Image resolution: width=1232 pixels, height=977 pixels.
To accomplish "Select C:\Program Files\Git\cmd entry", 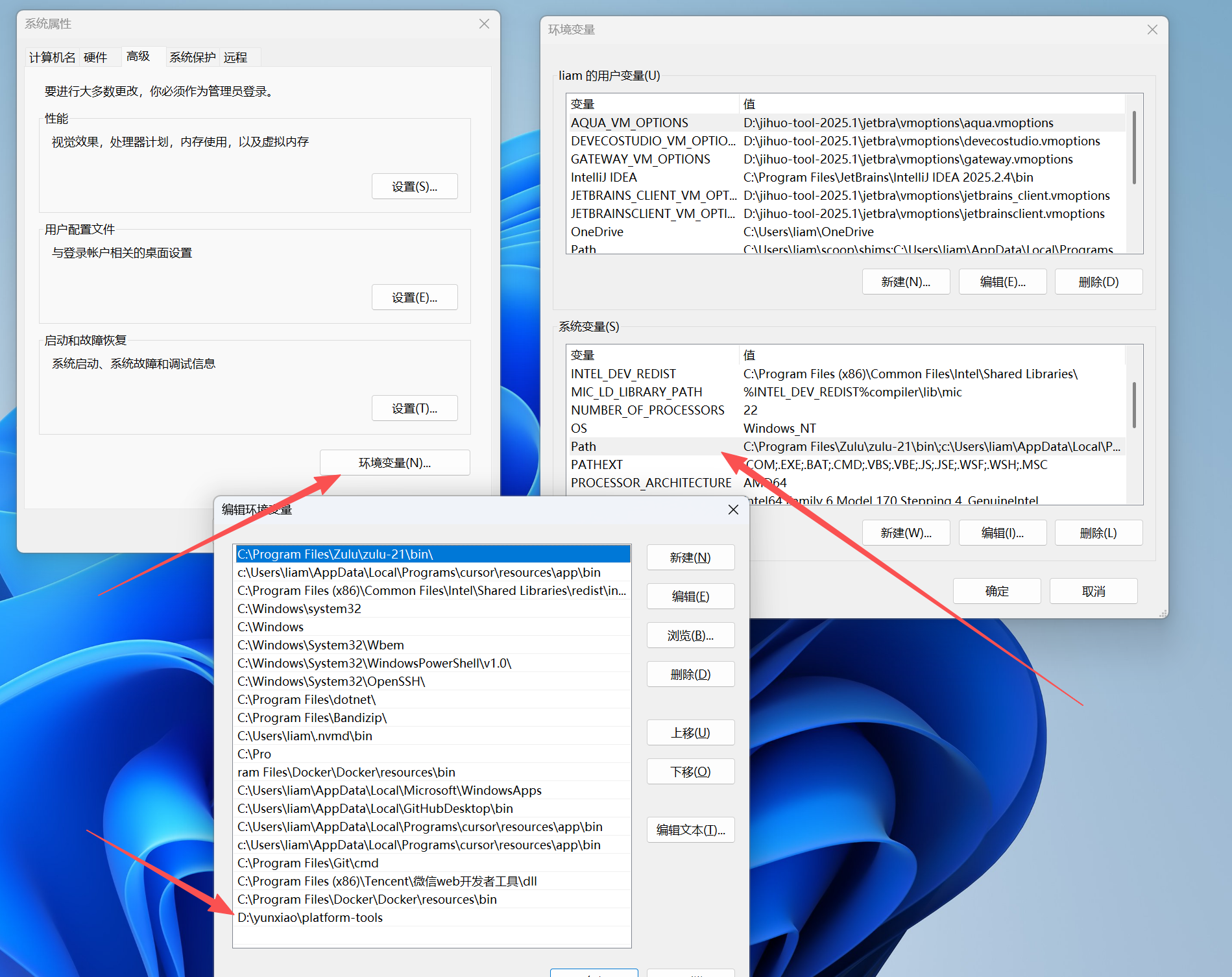I will (308, 863).
